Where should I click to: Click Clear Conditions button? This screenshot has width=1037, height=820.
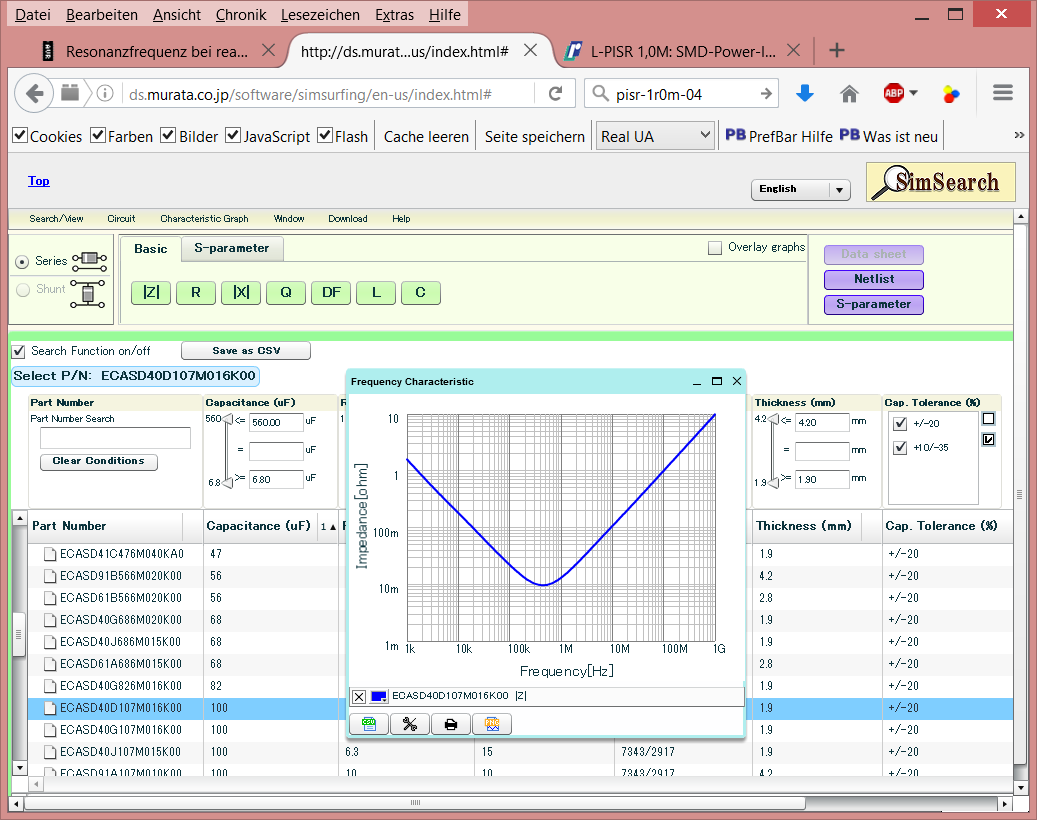click(99, 461)
